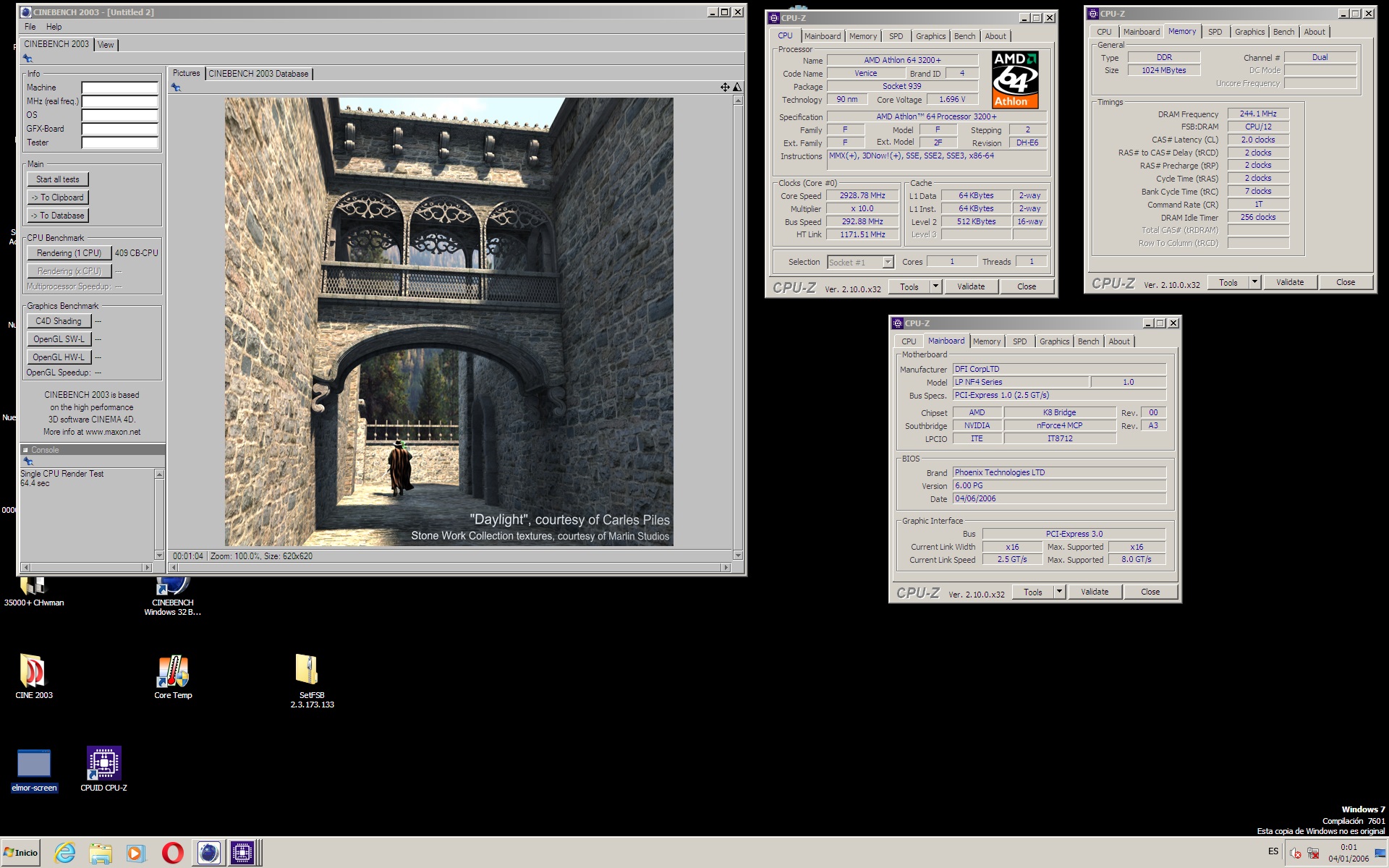Image resolution: width=1389 pixels, height=868 pixels.
Task: Run the OpenGL SW-L benchmark
Action: coord(59,339)
